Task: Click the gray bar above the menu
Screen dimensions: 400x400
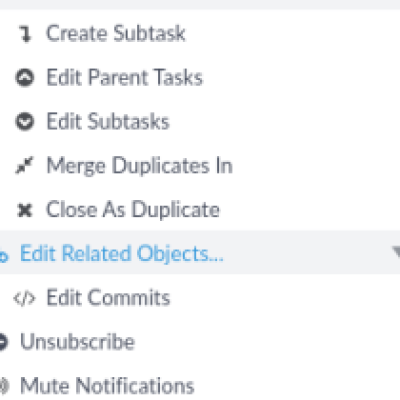Action: (200, 4)
